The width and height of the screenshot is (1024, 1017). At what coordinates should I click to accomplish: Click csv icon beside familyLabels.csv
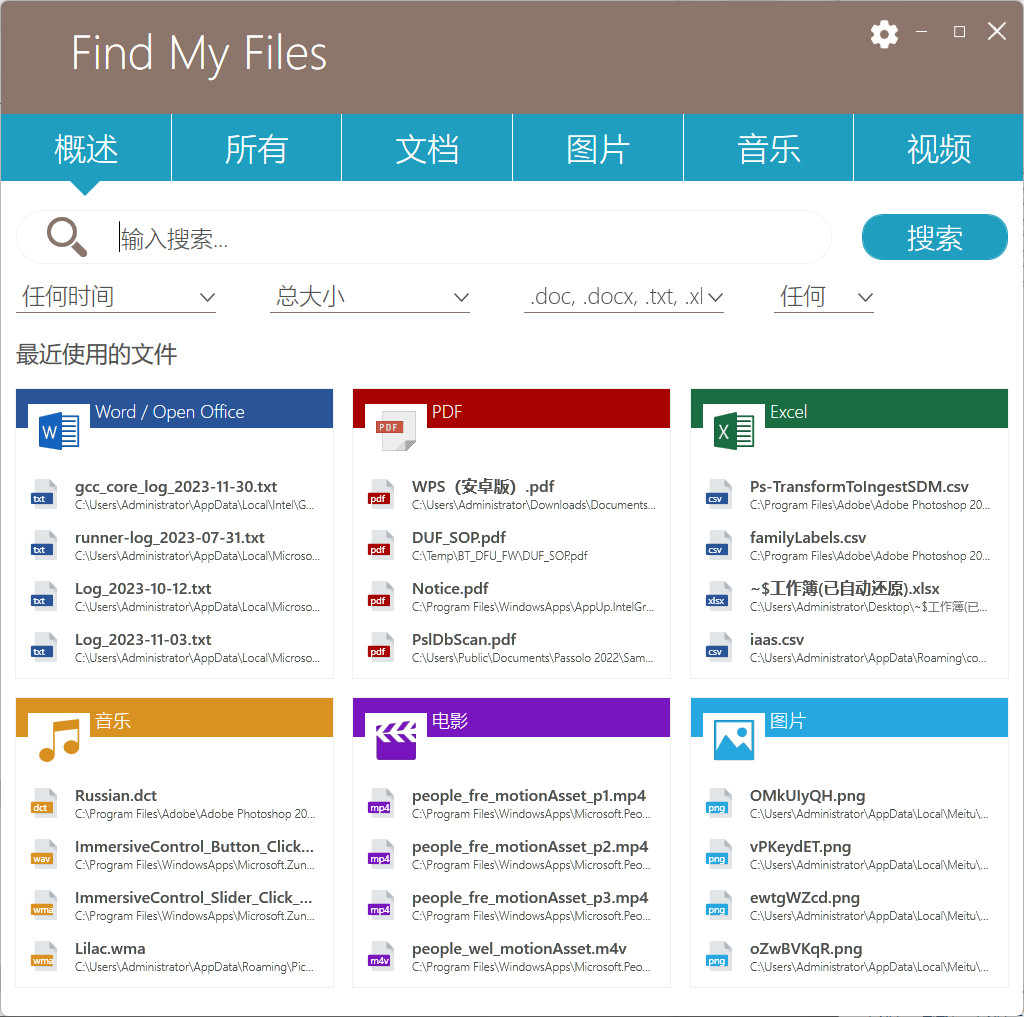pyautogui.click(x=718, y=545)
